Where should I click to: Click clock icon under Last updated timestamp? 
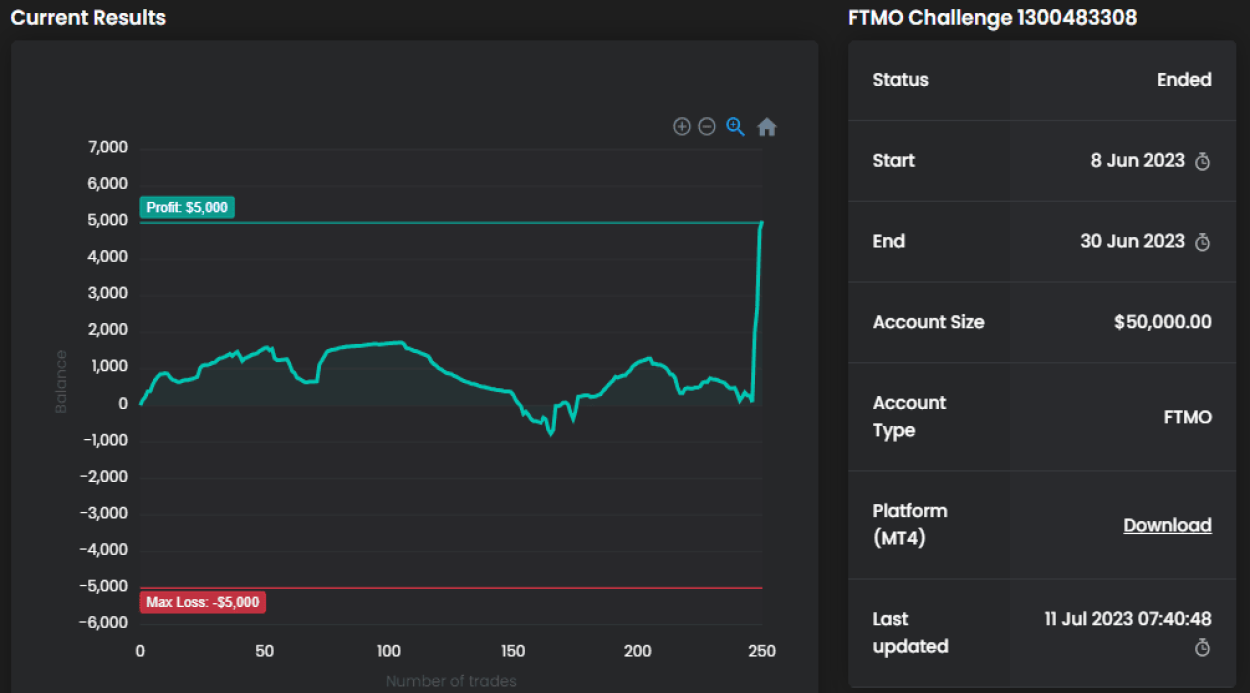[x=1203, y=648]
